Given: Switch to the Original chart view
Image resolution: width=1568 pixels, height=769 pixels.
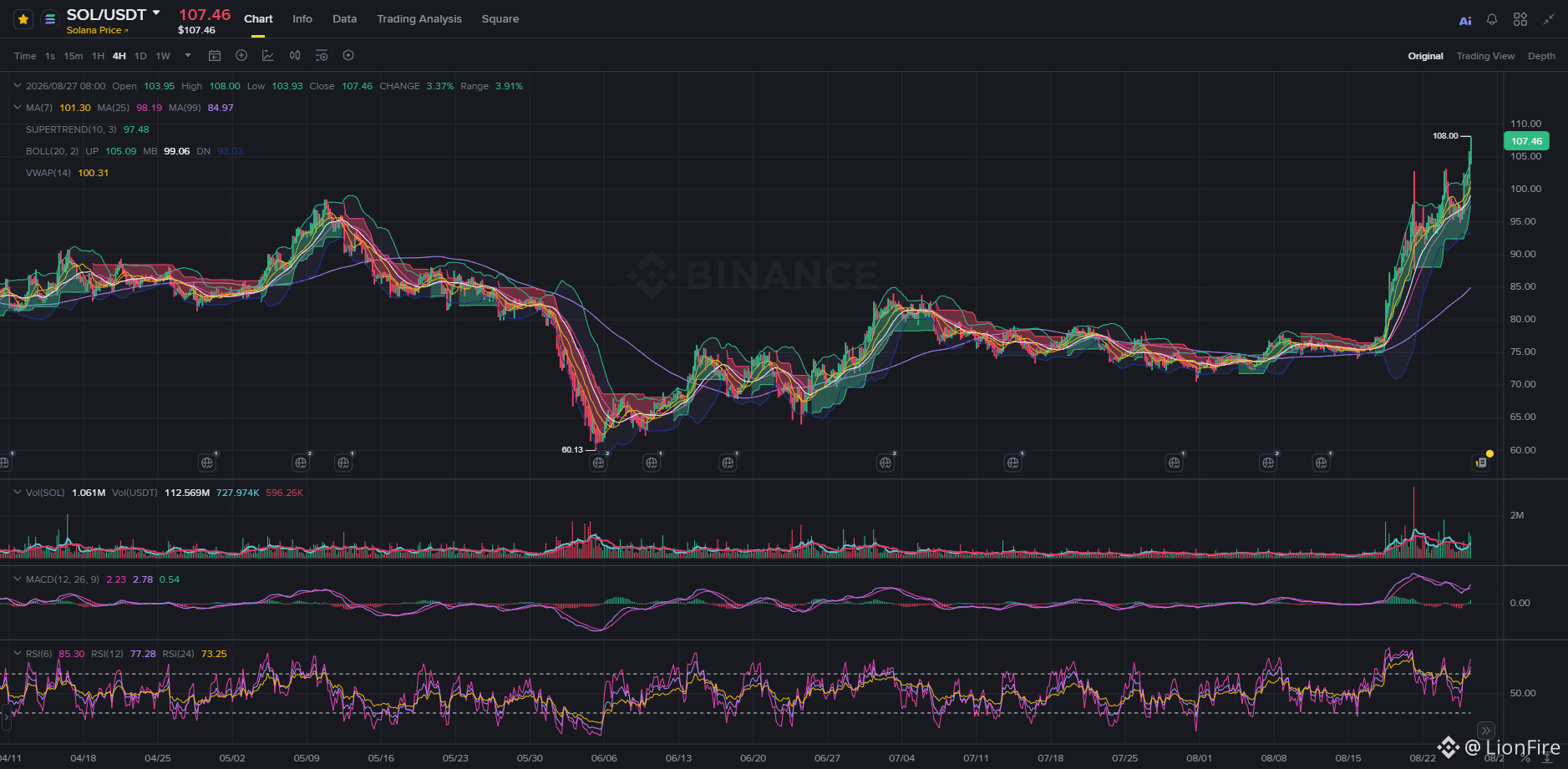Looking at the screenshot, I should pyautogui.click(x=1425, y=56).
